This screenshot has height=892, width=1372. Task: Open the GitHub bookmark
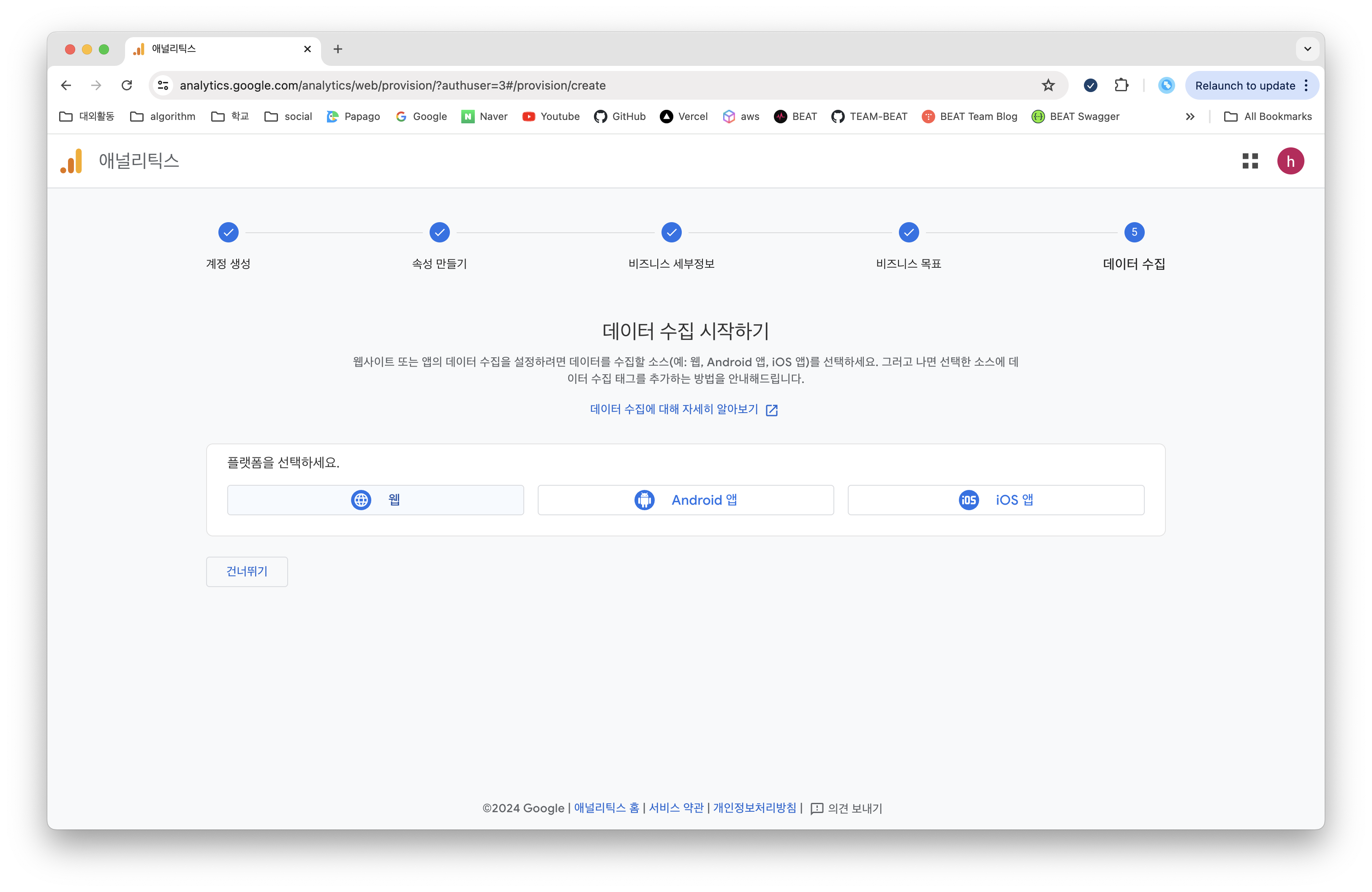(x=620, y=117)
